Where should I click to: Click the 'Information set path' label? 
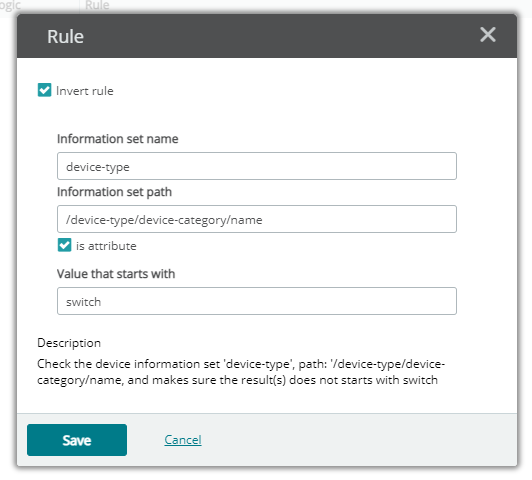[114, 192]
